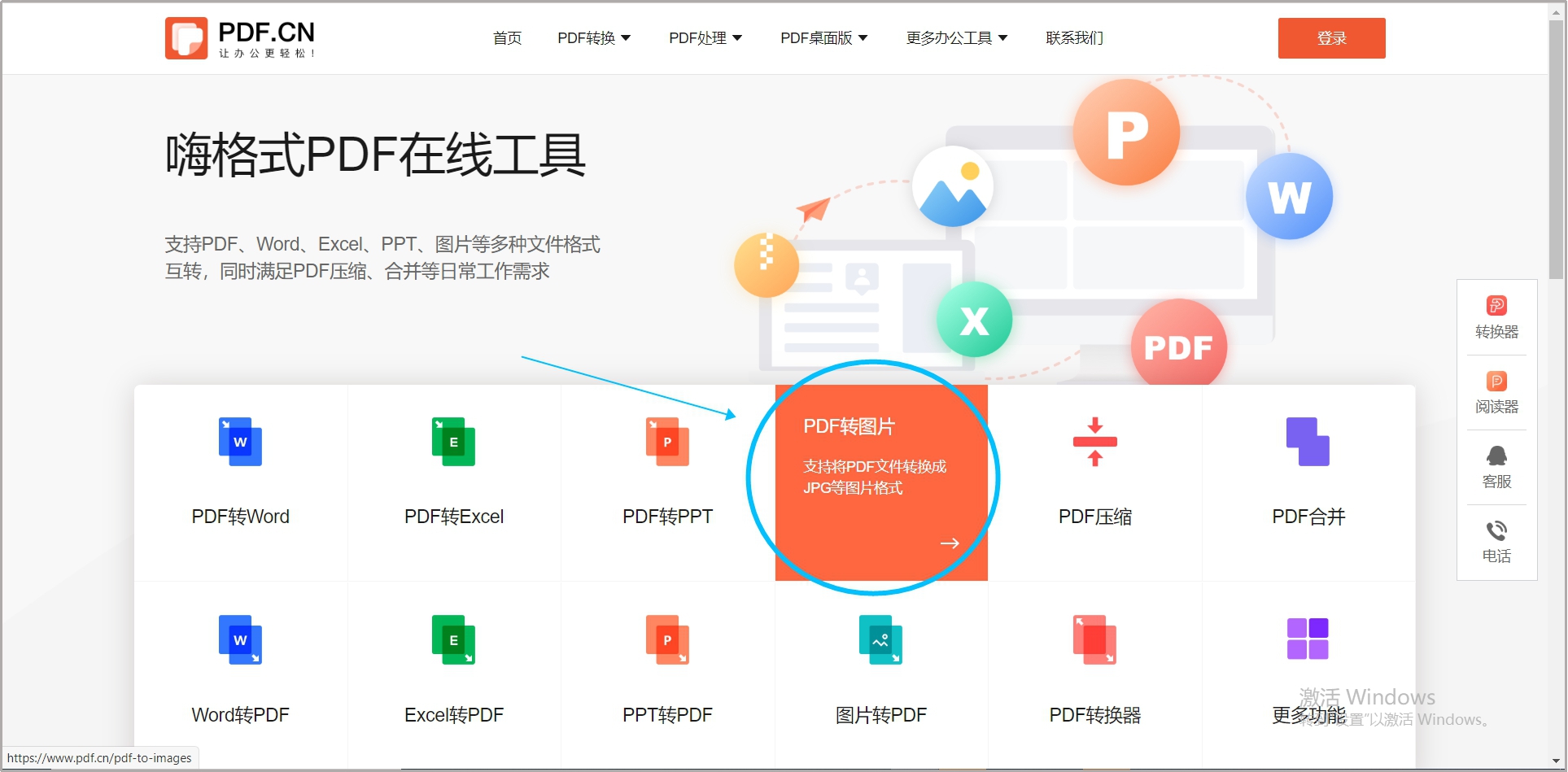Click the 支持将PDF文件转换成JPG等图片格式 description
Screen dimensions: 1568x772
[875, 477]
